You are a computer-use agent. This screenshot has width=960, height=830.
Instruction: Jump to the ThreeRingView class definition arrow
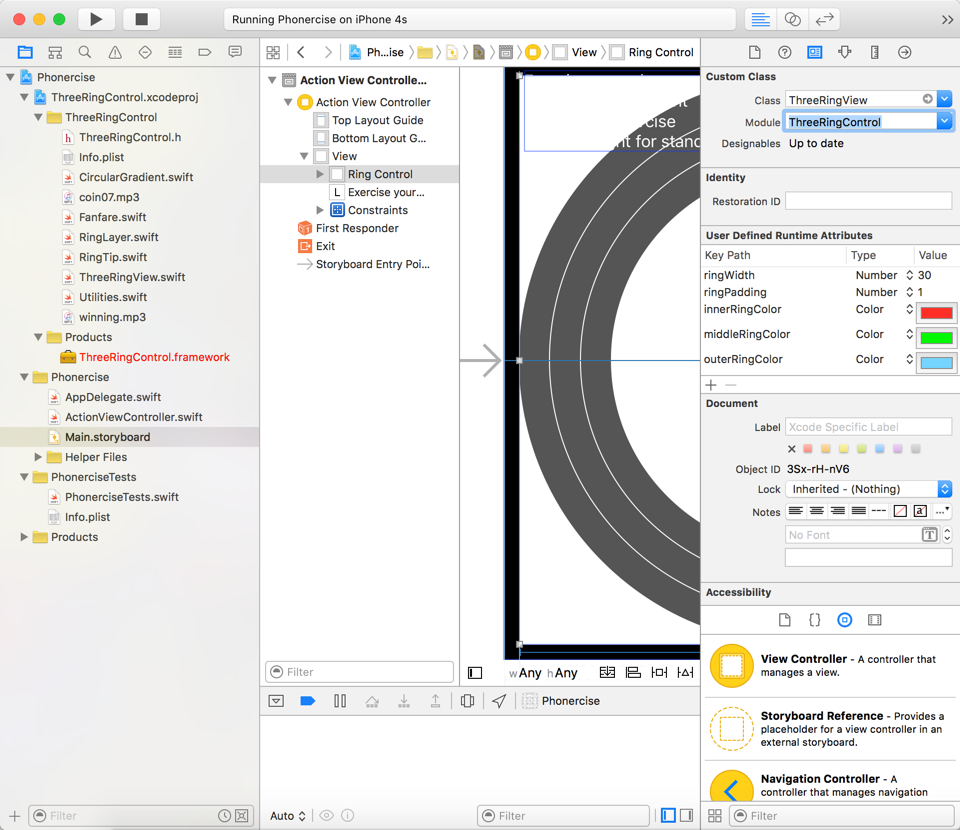pyautogui.click(x=928, y=99)
